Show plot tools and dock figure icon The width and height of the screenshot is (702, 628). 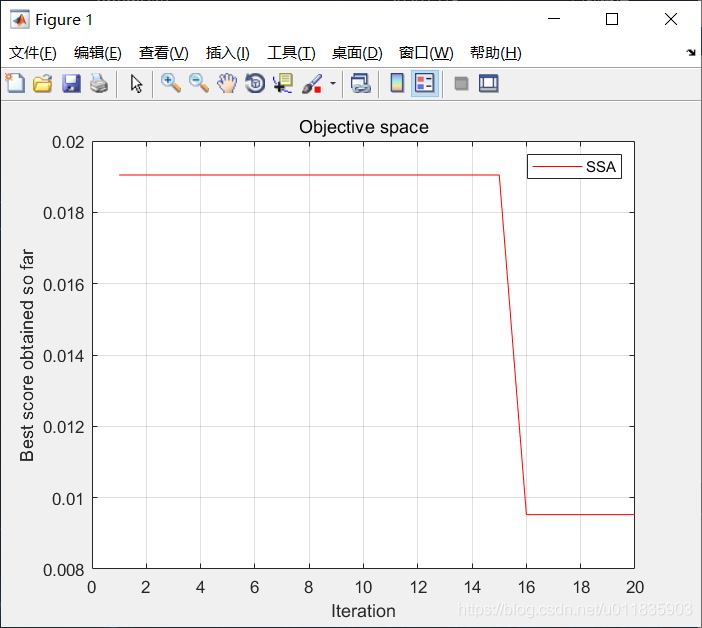click(x=488, y=83)
